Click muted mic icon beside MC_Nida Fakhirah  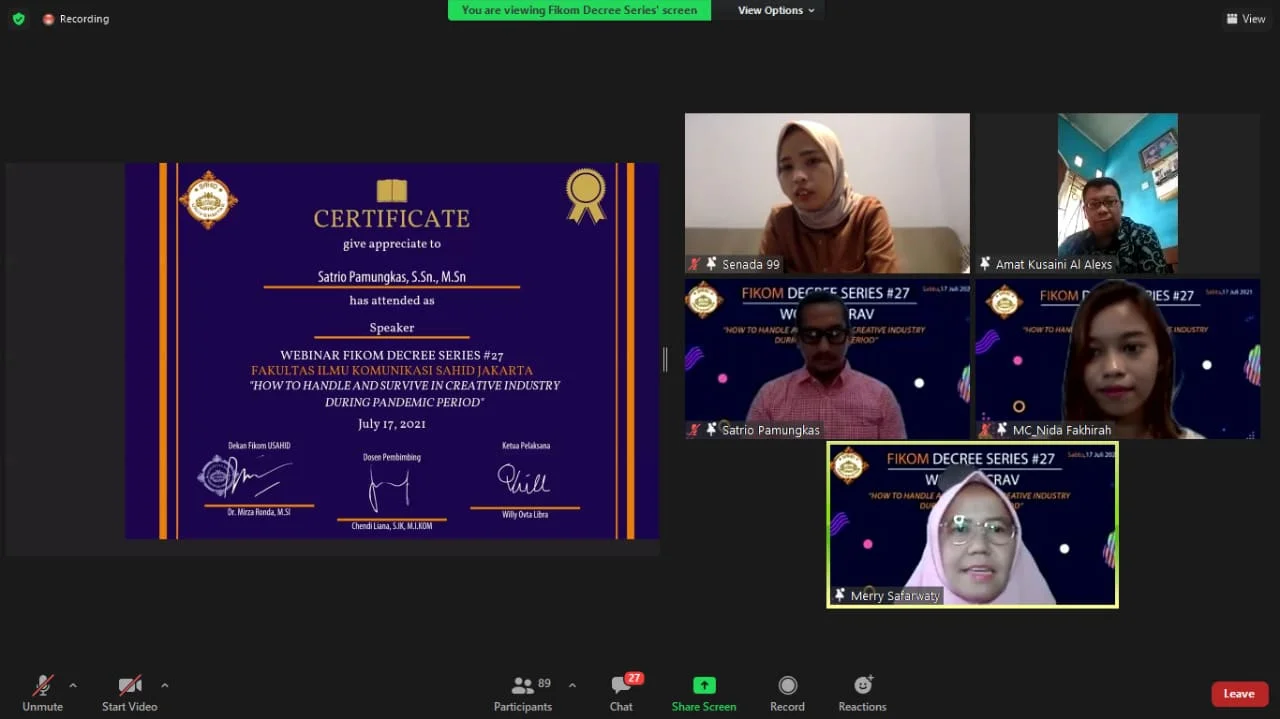coord(985,430)
